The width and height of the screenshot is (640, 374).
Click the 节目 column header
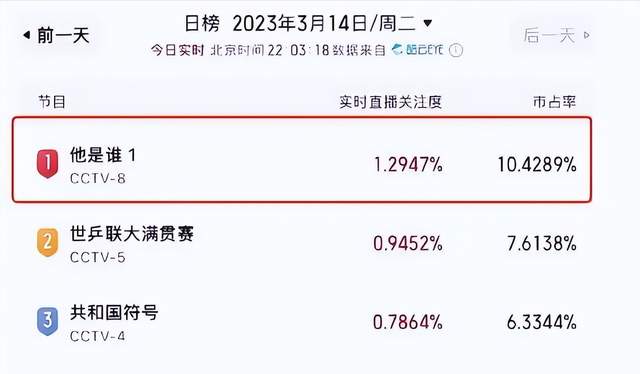point(52,102)
